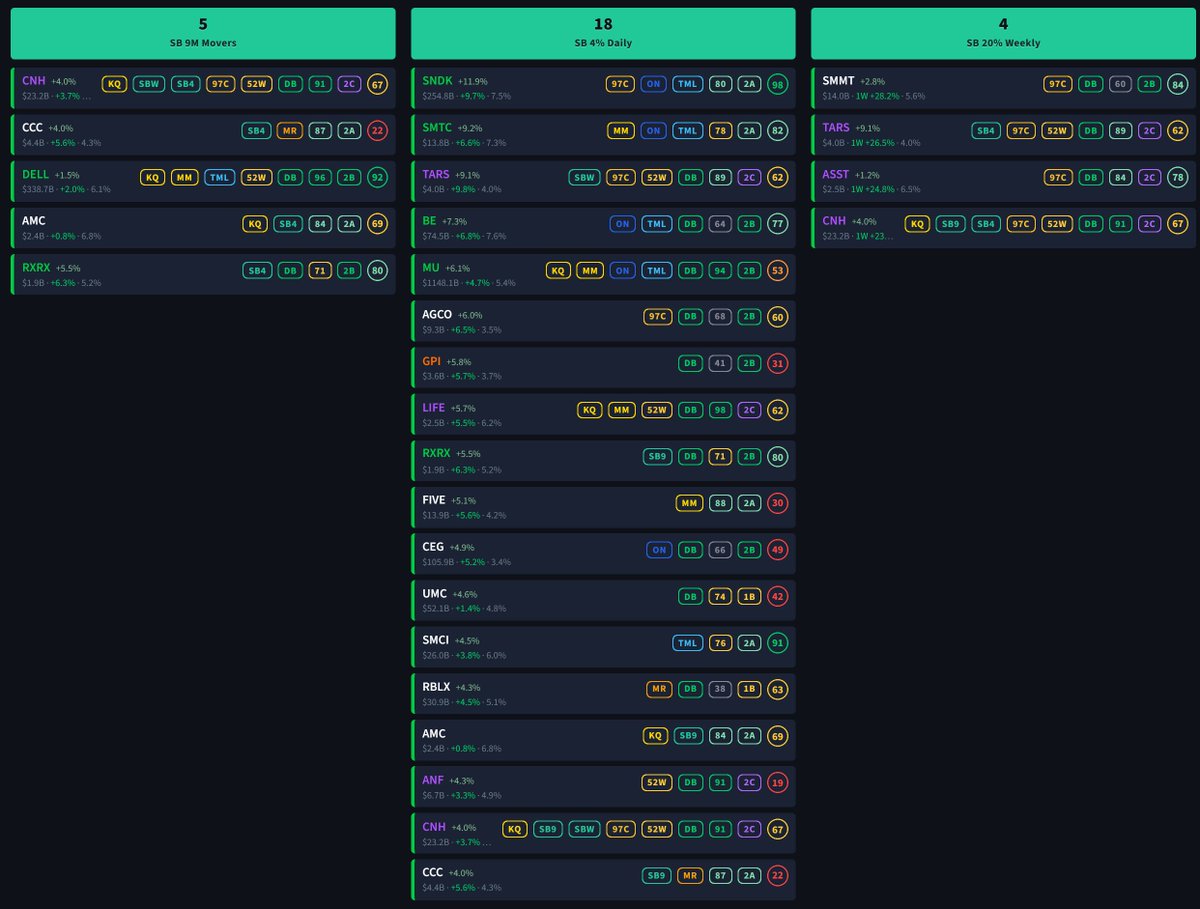
Task: Select the 19 score circle on ANF
Action: click(x=777, y=783)
